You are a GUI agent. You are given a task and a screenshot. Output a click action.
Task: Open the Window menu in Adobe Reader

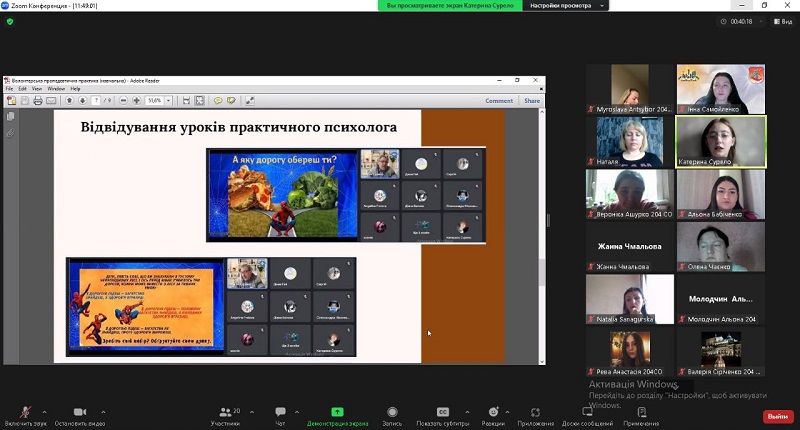pos(56,89)
